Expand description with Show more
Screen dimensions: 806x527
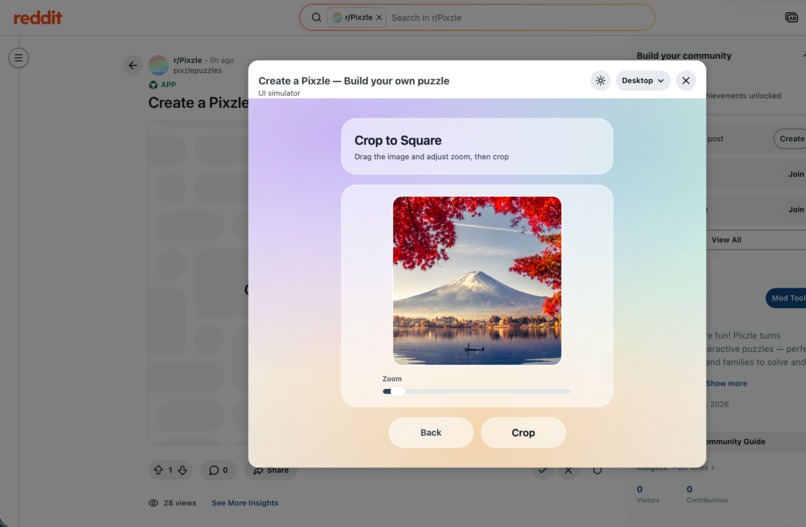[x=726, y=384]
